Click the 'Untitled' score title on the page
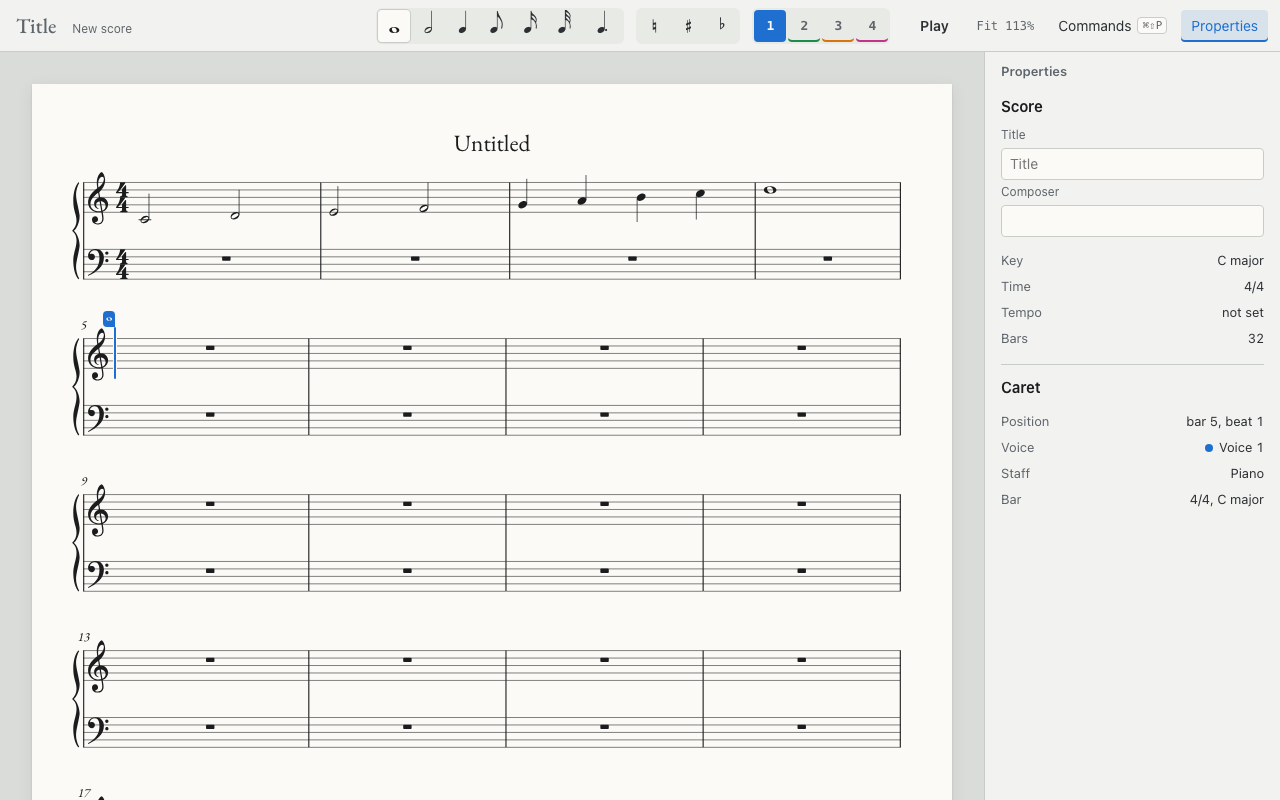This screenshot has height=800, width=1280. (x=492, y=144)
